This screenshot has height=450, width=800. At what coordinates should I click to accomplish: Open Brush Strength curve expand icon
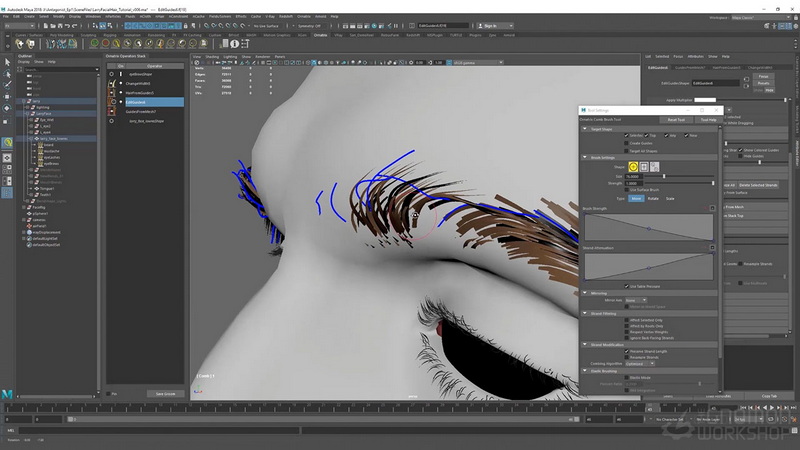(x=713, y=208)
